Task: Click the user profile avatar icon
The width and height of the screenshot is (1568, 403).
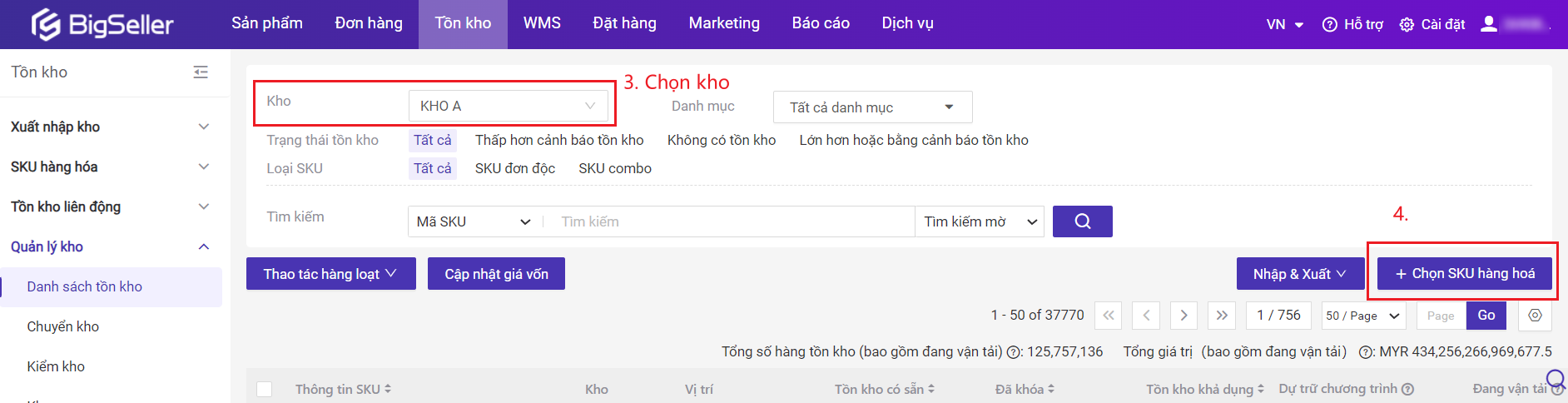Action: pos(1489,24)
